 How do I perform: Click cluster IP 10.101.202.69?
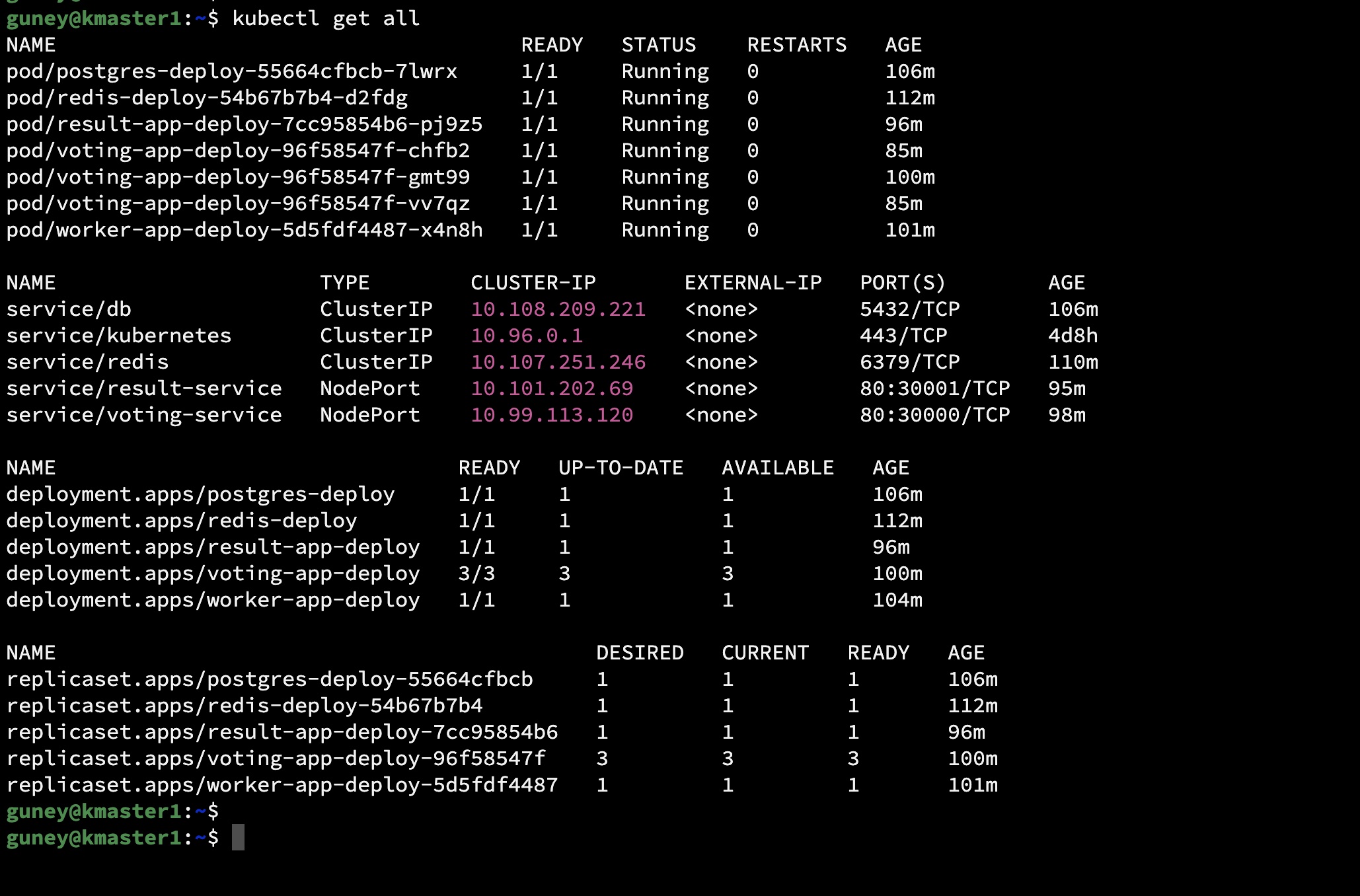pos(552,389)
